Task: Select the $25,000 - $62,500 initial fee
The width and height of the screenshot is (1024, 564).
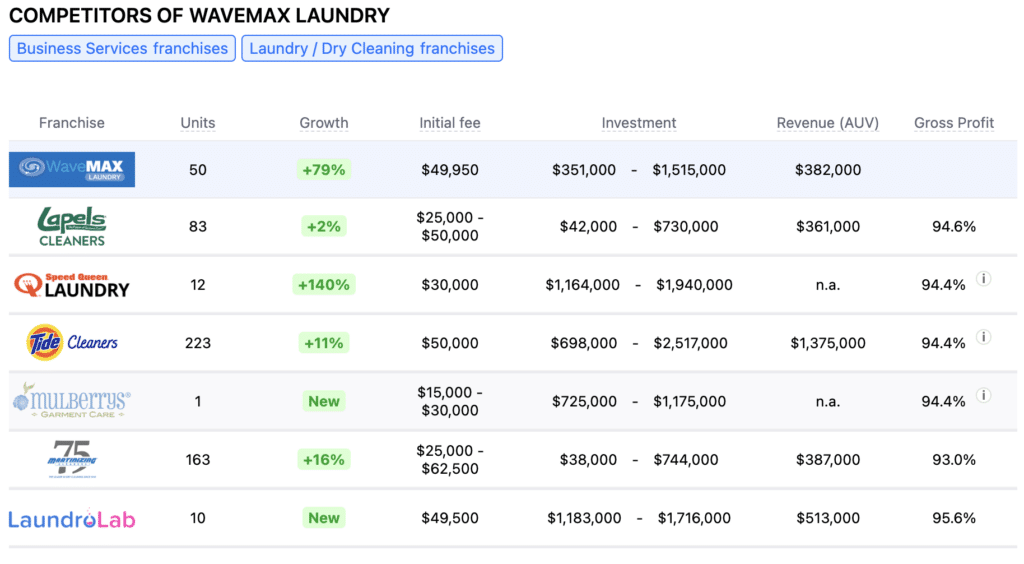Action: tap(450, 460)
